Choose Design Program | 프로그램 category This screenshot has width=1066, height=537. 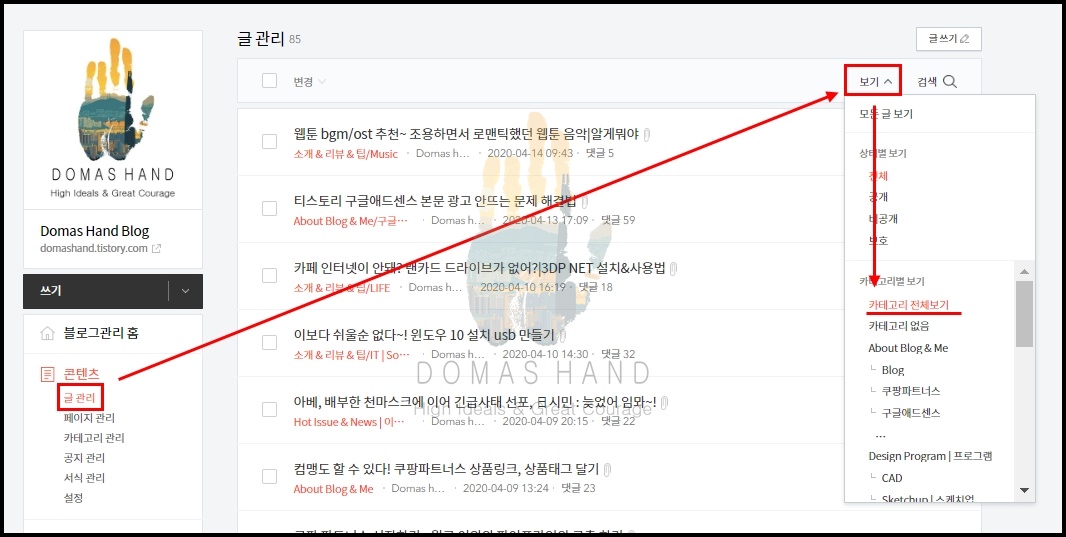pyautogui.click(x=930, y=456)
